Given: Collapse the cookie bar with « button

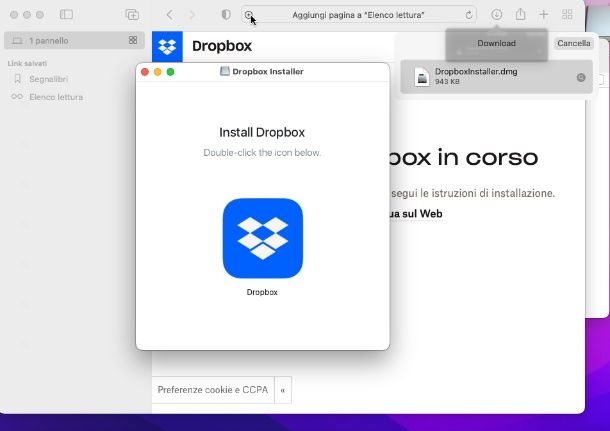Looking at the screenshot, I should (283, 389).
